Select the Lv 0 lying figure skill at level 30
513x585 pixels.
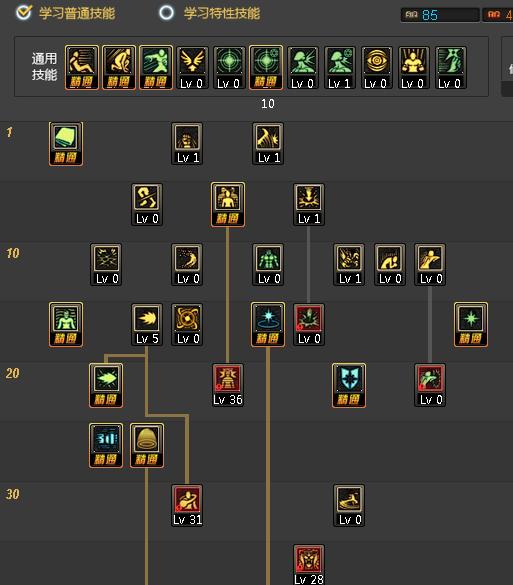pyautogui.click(x=349, y=506)
